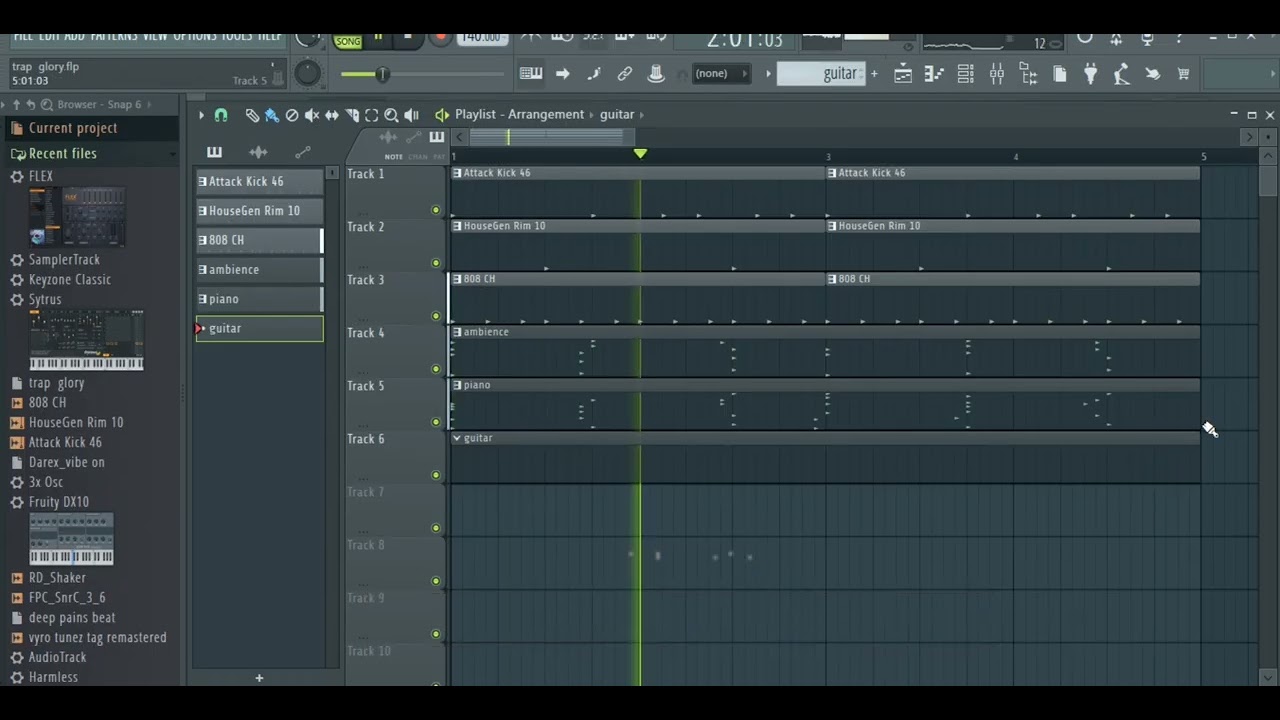Toggle SONG mode switch
This screenshot has width=1280, height=720.
pos(348,41)
